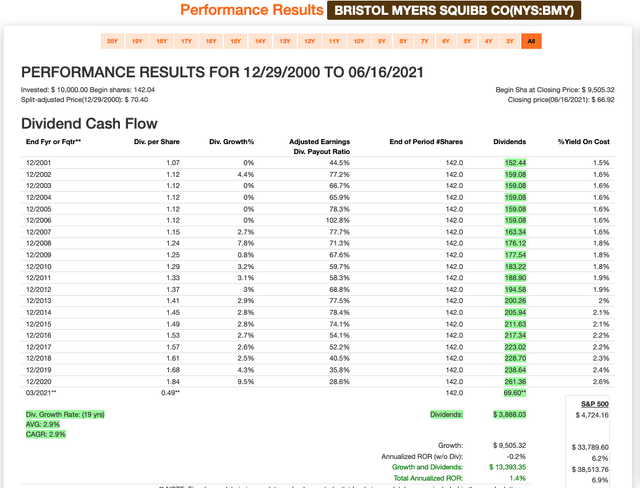The height and width of the screenshot is (488, 640).
Task: Click the 12/2008 dividend growth 7.8%
Action: tap(245, 243)
